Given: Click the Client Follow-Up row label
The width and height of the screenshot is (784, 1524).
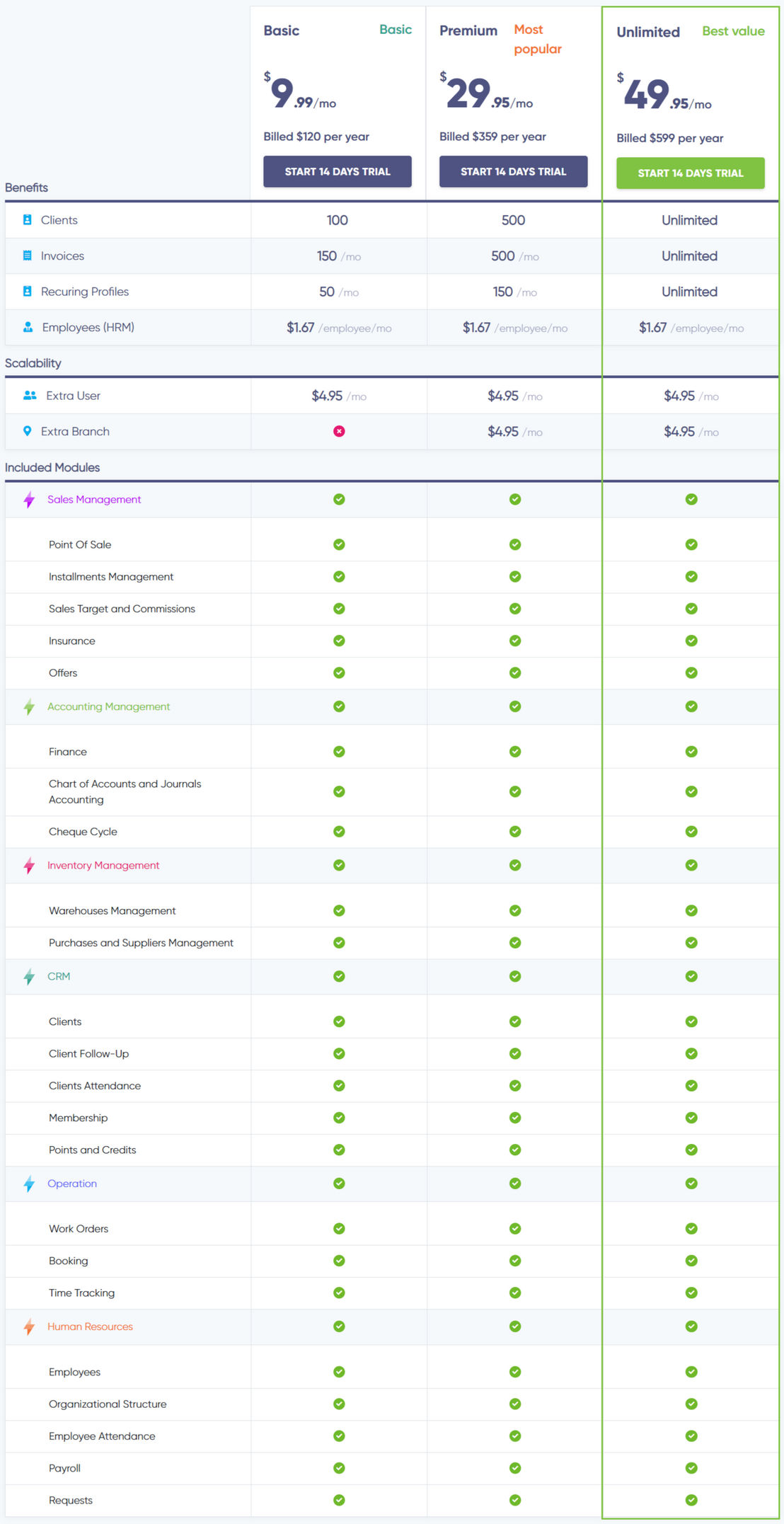Looking at the screenshot, I should click(89, 1053).
